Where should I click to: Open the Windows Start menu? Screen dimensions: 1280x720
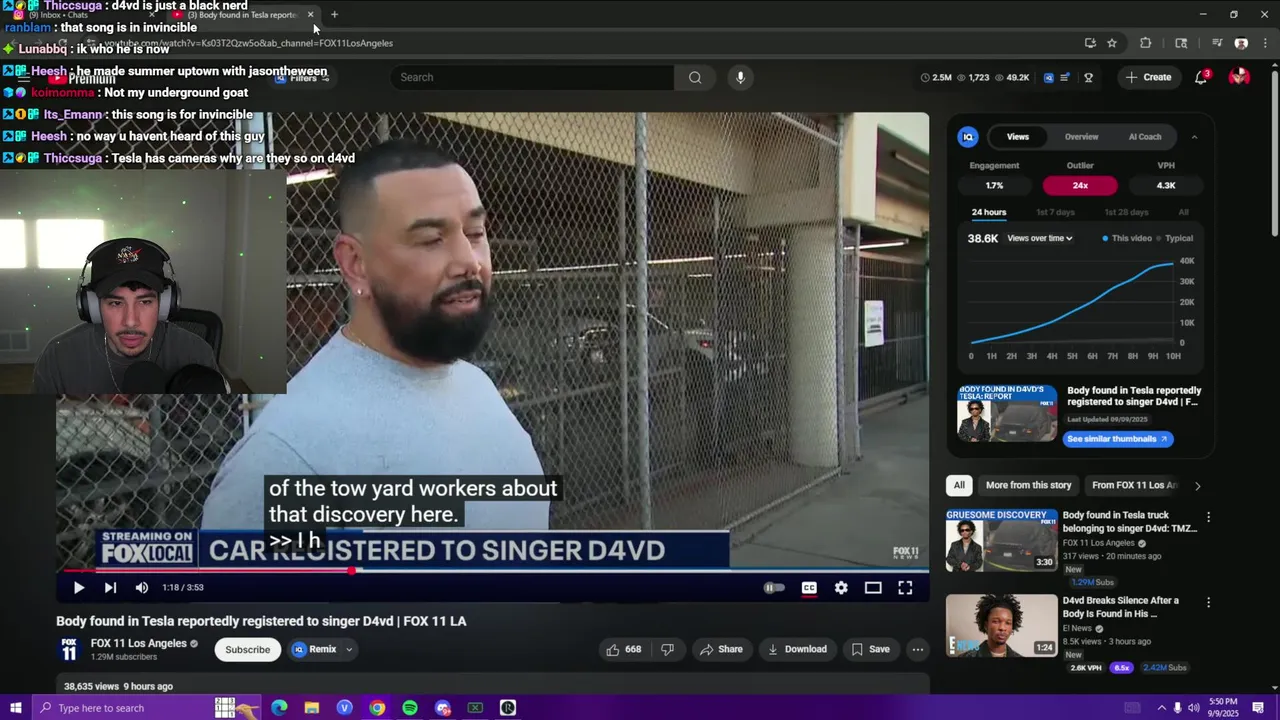coord(15,708)
